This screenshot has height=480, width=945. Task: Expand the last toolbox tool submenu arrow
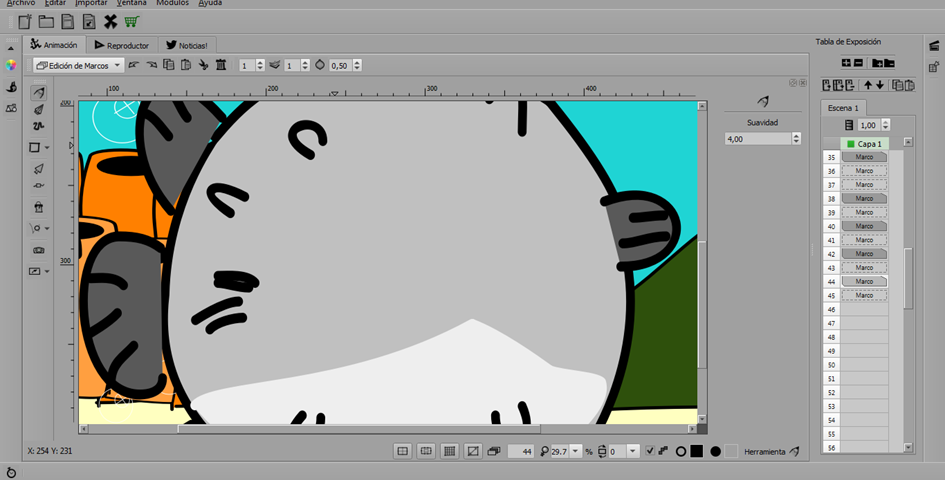tap(47, 272)
